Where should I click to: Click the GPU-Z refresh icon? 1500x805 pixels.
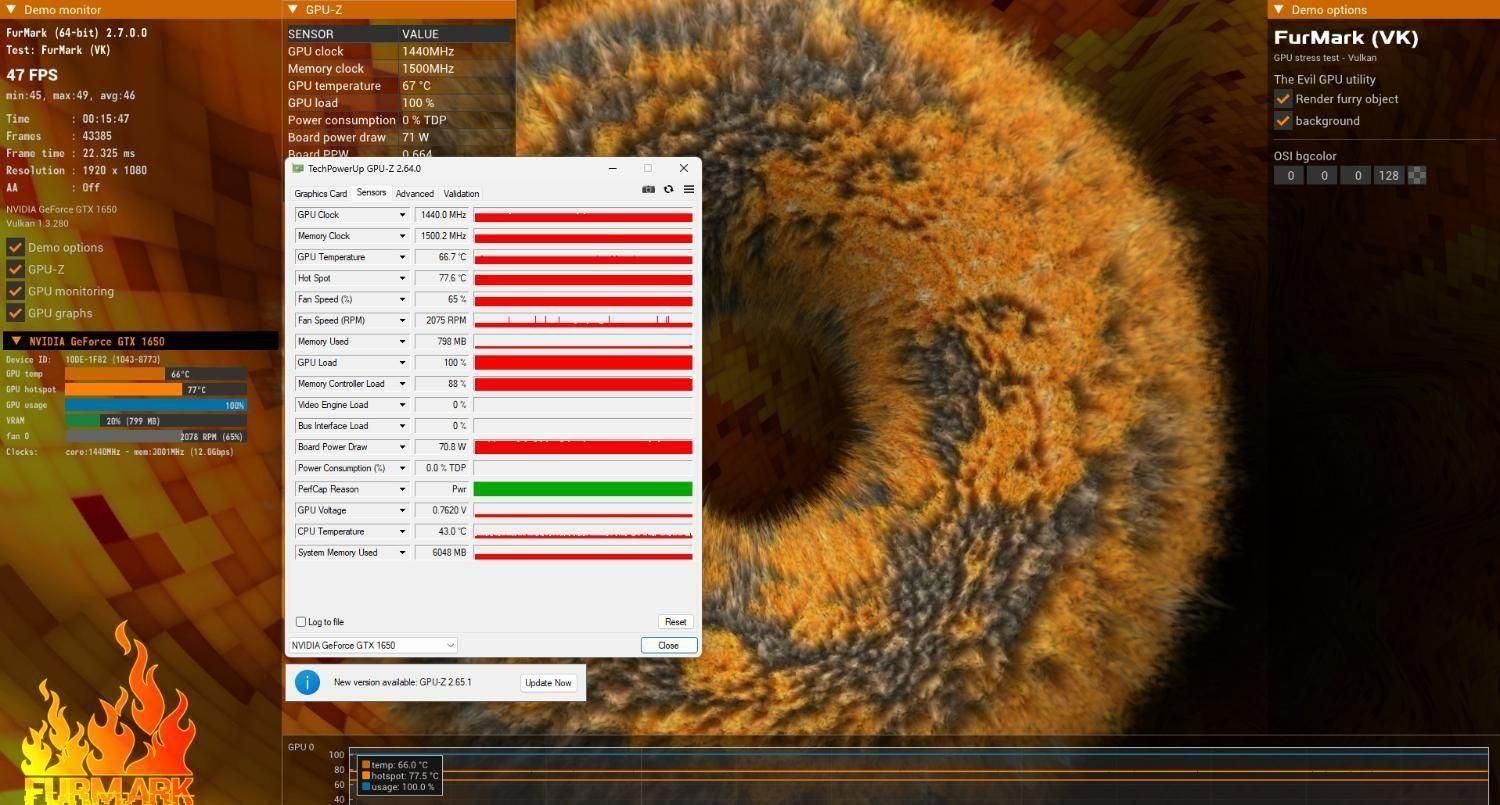(x=669, y=189)
